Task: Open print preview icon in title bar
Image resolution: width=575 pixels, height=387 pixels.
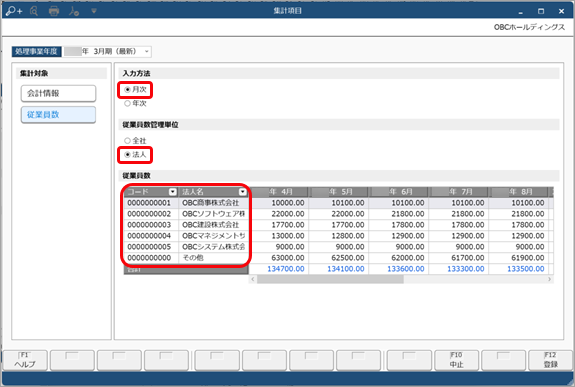Action: tap(34, 11)
